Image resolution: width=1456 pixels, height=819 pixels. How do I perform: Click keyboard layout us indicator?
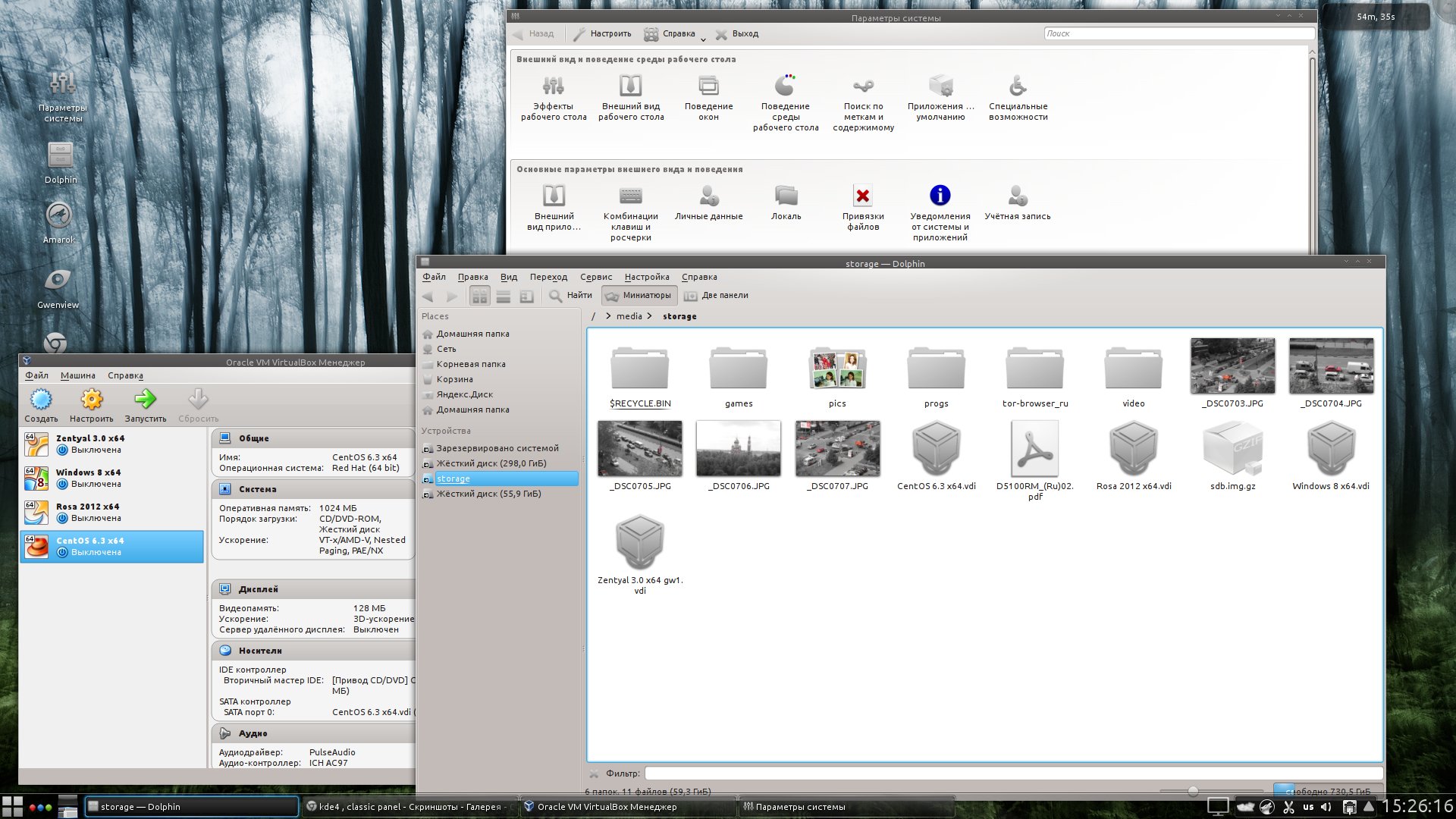coord(1308,807)
